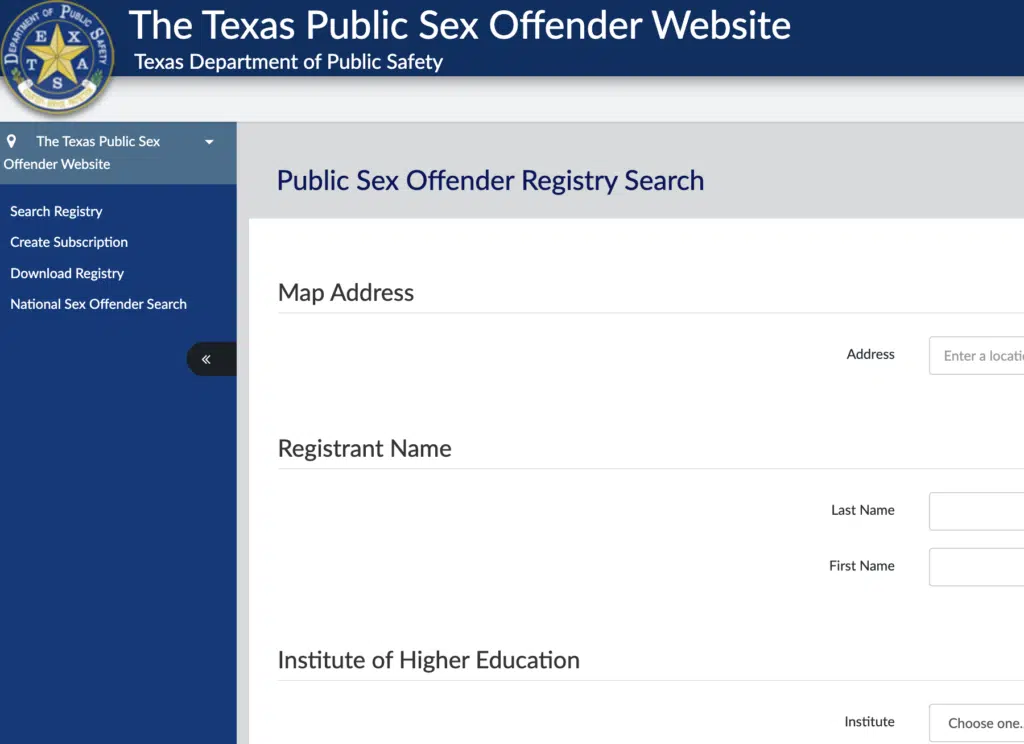Click the 'Address' field label

(x=871, y=354)
